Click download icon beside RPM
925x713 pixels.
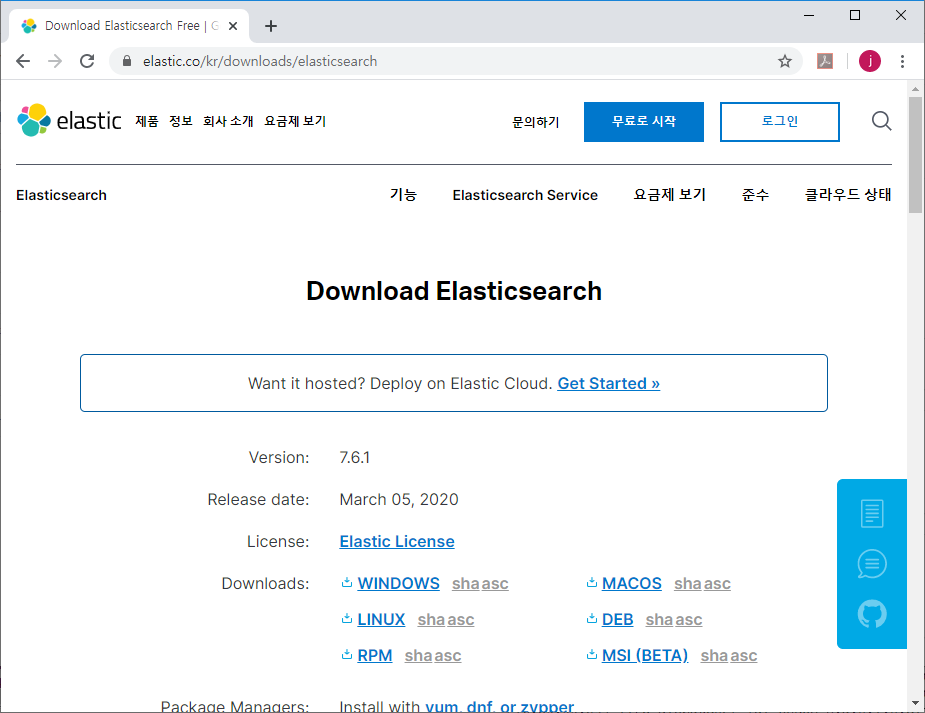[347, 655]
